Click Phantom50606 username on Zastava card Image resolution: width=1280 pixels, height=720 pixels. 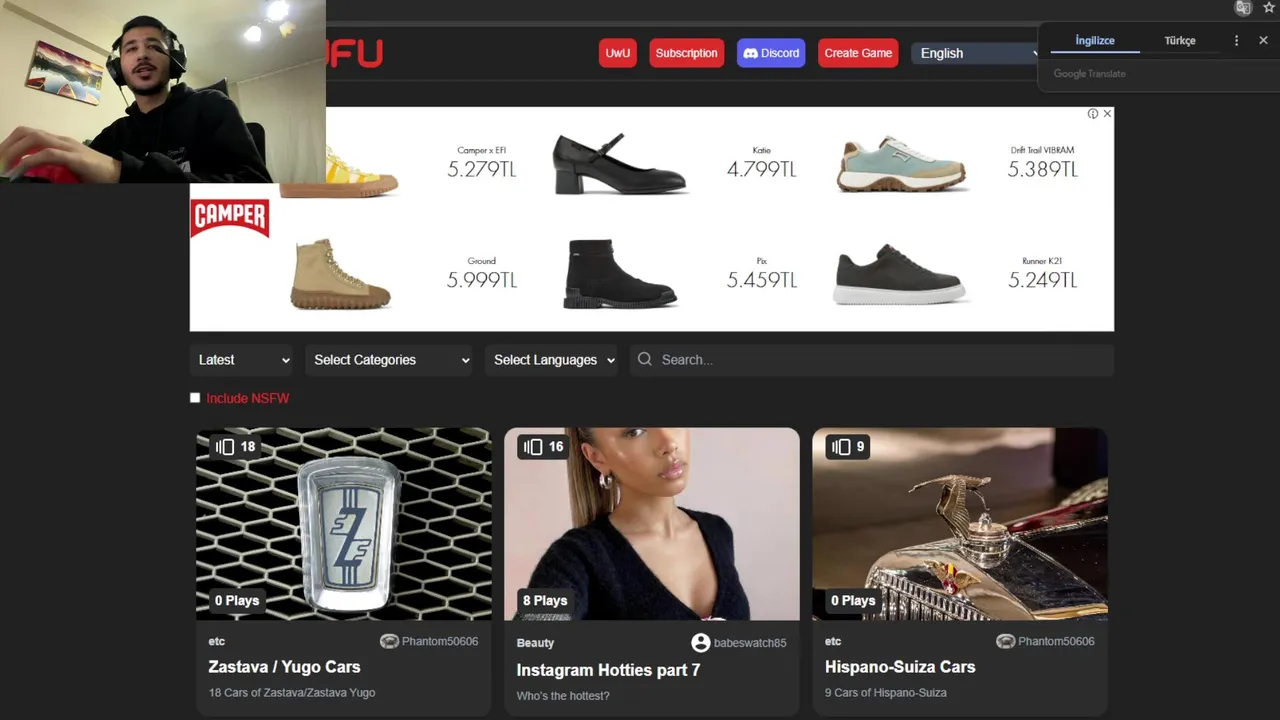tap(440, 642)
